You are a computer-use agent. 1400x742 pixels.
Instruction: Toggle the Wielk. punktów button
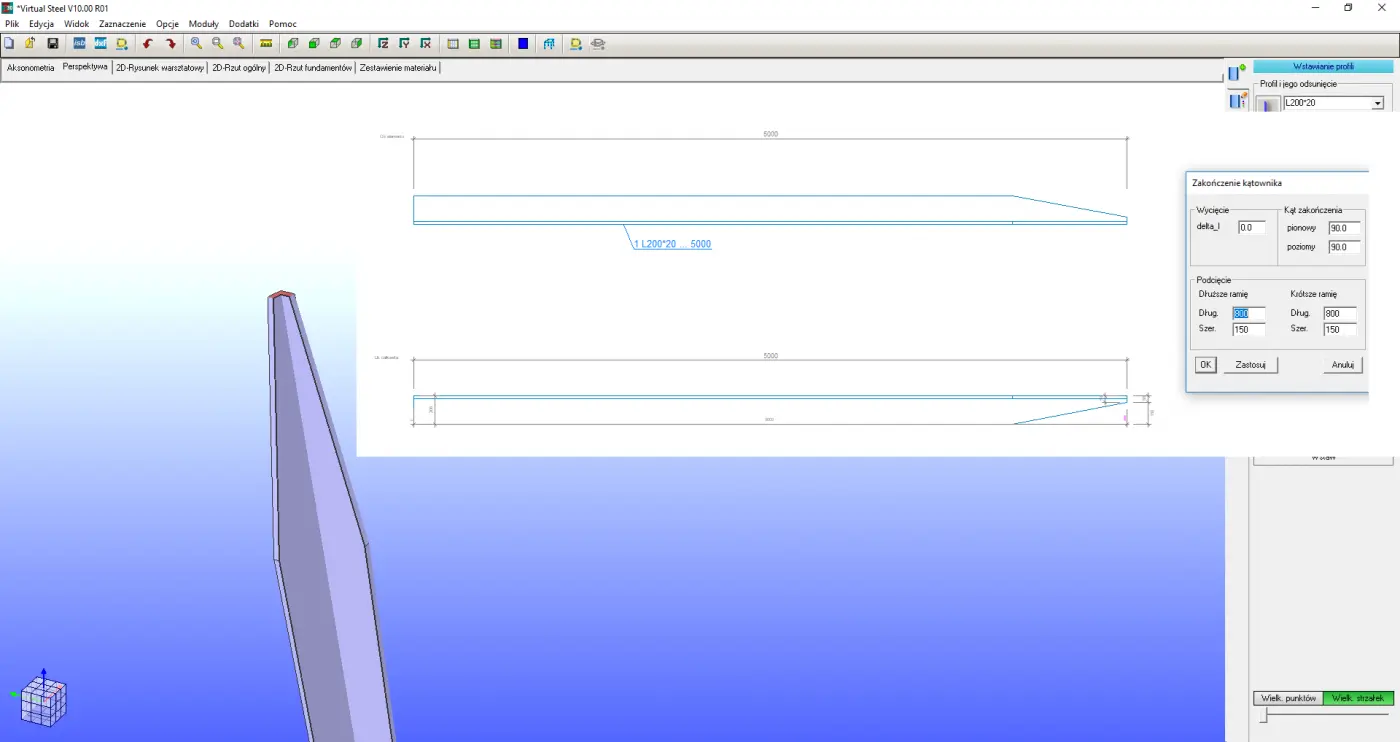[1288, 698]
